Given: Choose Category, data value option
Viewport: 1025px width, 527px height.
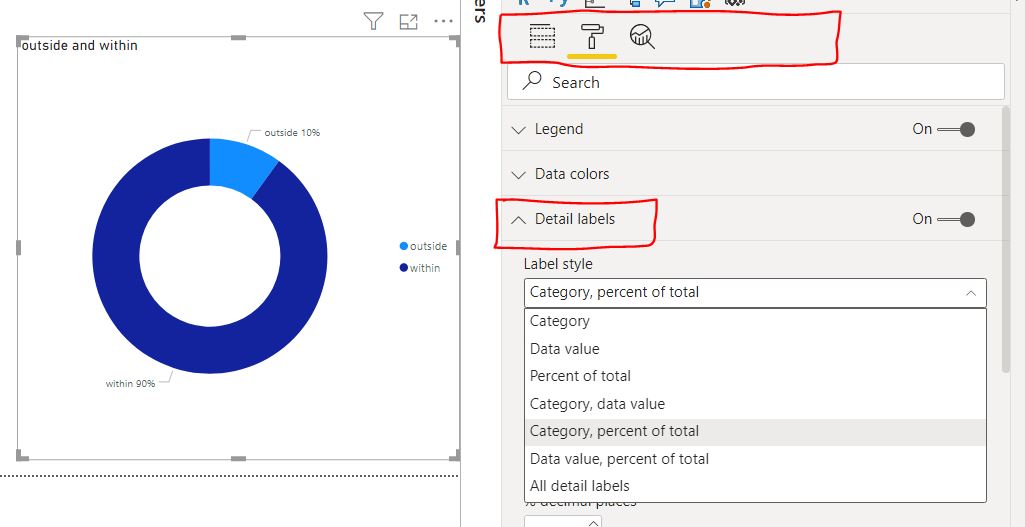Looking at the screenshot, I should (x=755, y=404).
